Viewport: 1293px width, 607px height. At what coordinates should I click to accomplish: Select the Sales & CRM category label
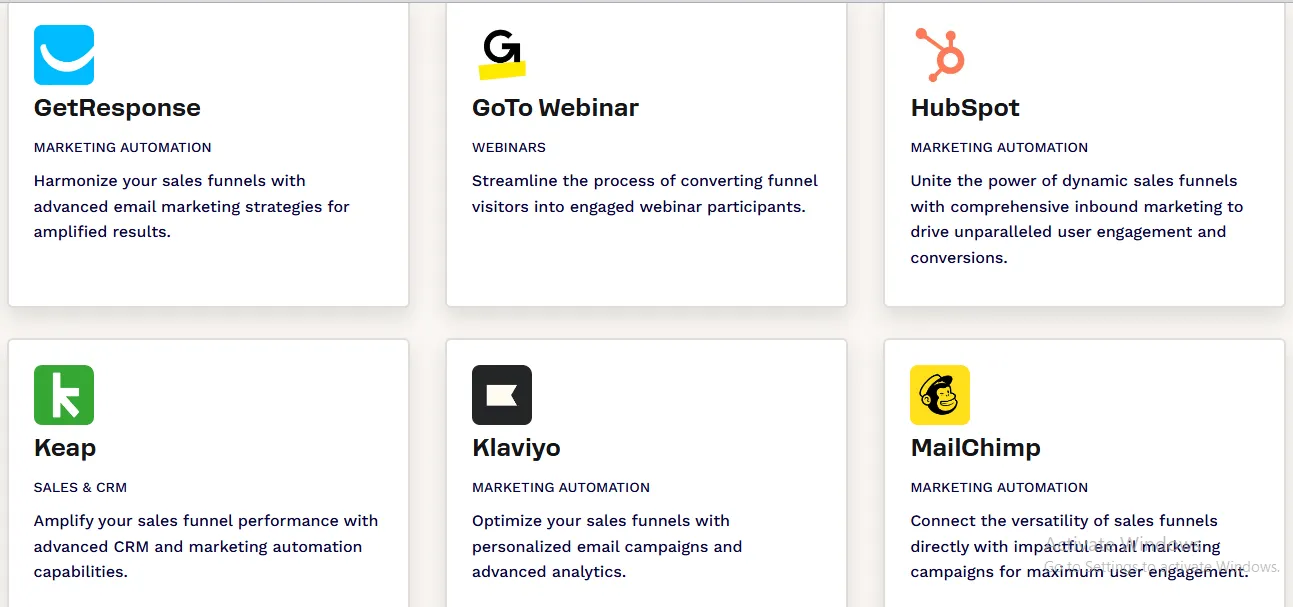(80, 488)
